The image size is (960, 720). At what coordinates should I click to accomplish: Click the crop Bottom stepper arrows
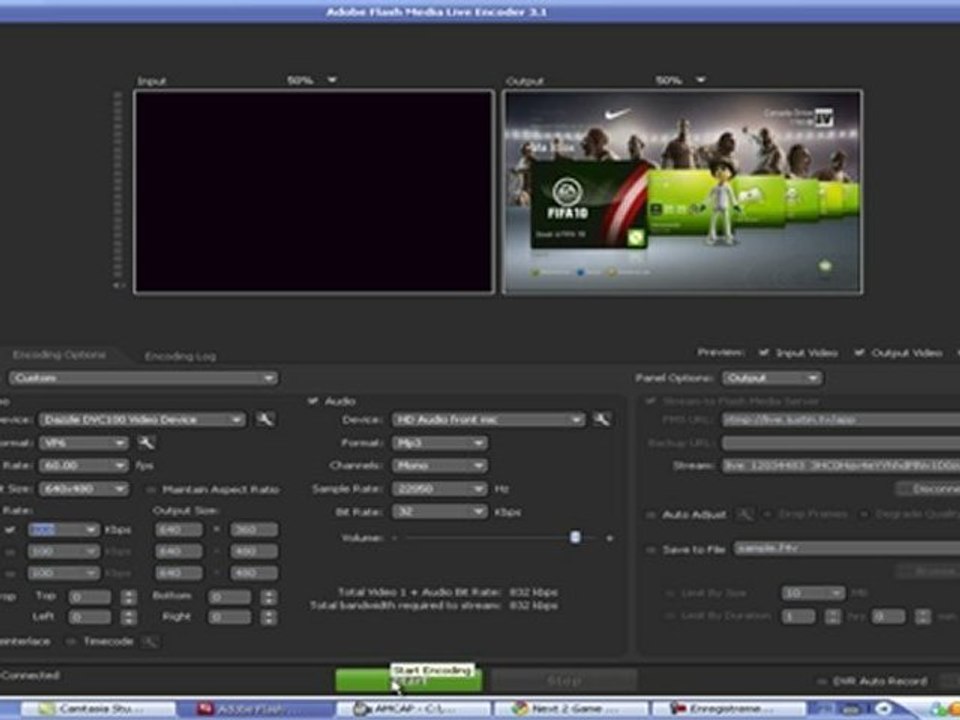(x=268, y=597)
